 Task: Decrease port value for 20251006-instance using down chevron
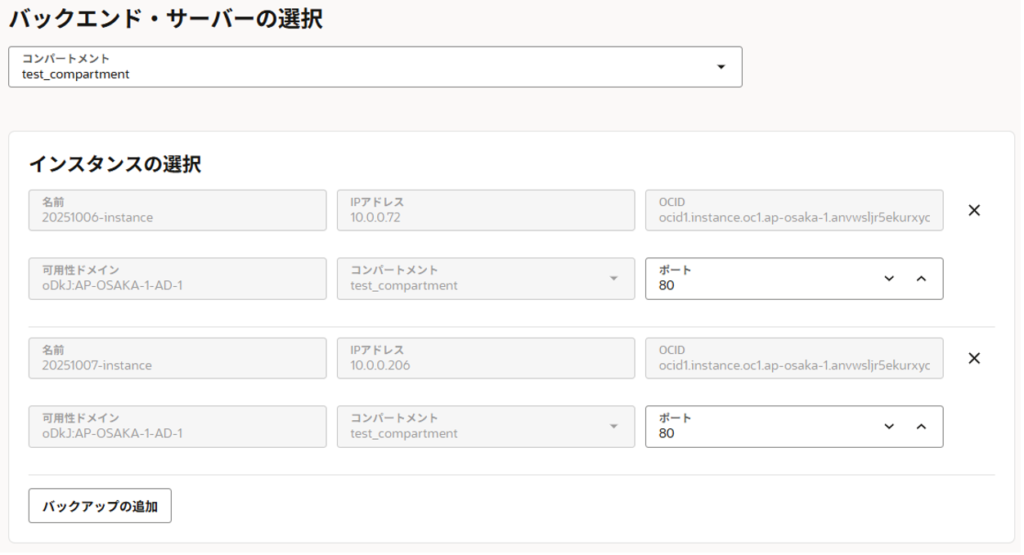pos(889,278)
